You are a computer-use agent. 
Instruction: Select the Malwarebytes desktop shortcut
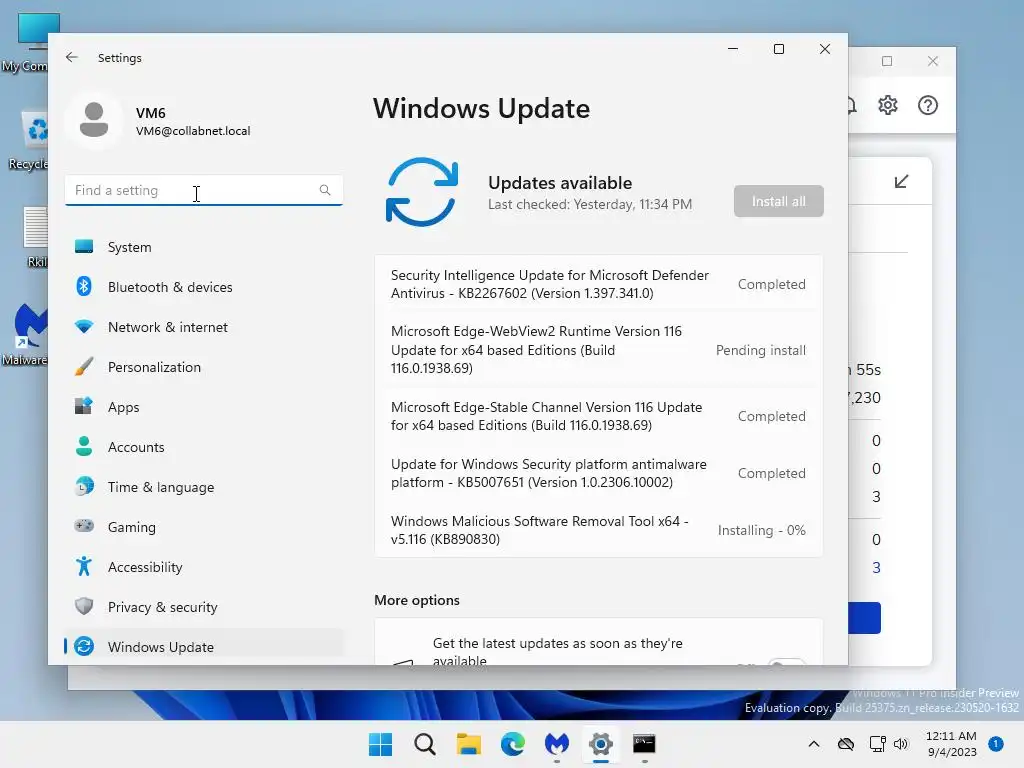point(26,334)
